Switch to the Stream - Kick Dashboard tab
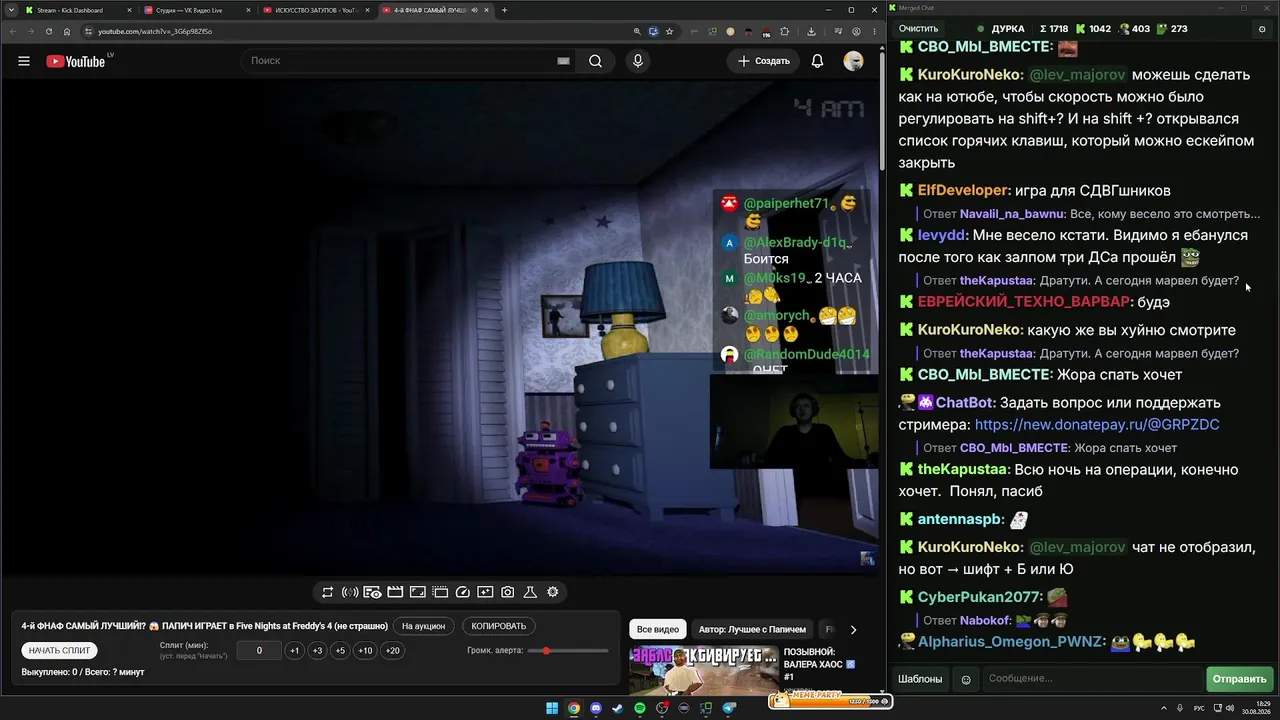This screenshot has height=720, width=1280. (78, 10)
